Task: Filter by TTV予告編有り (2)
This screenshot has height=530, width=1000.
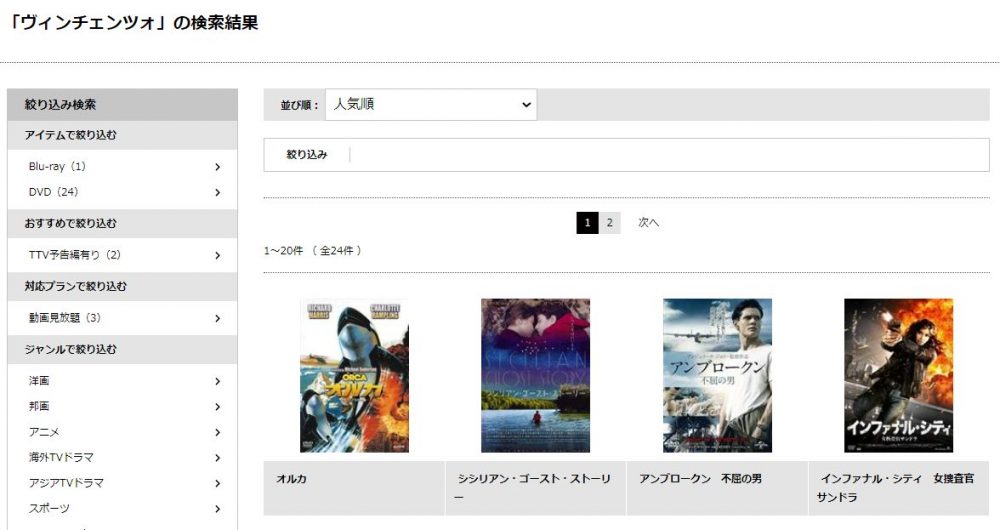Action: click(x=75, y=255)
